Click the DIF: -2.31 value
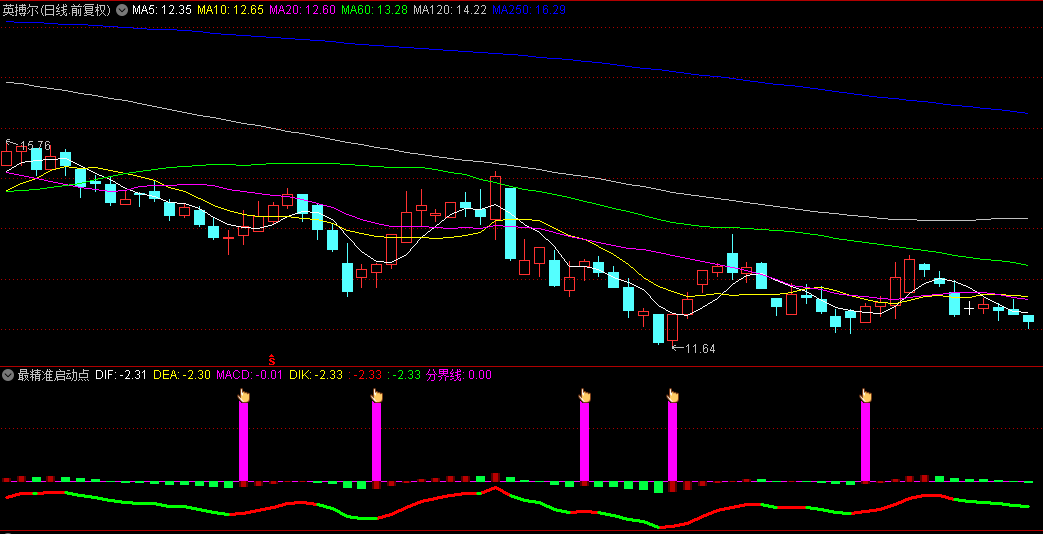Image resolution: width=1043 pixels, height=534 pixels. coord(121,375)
